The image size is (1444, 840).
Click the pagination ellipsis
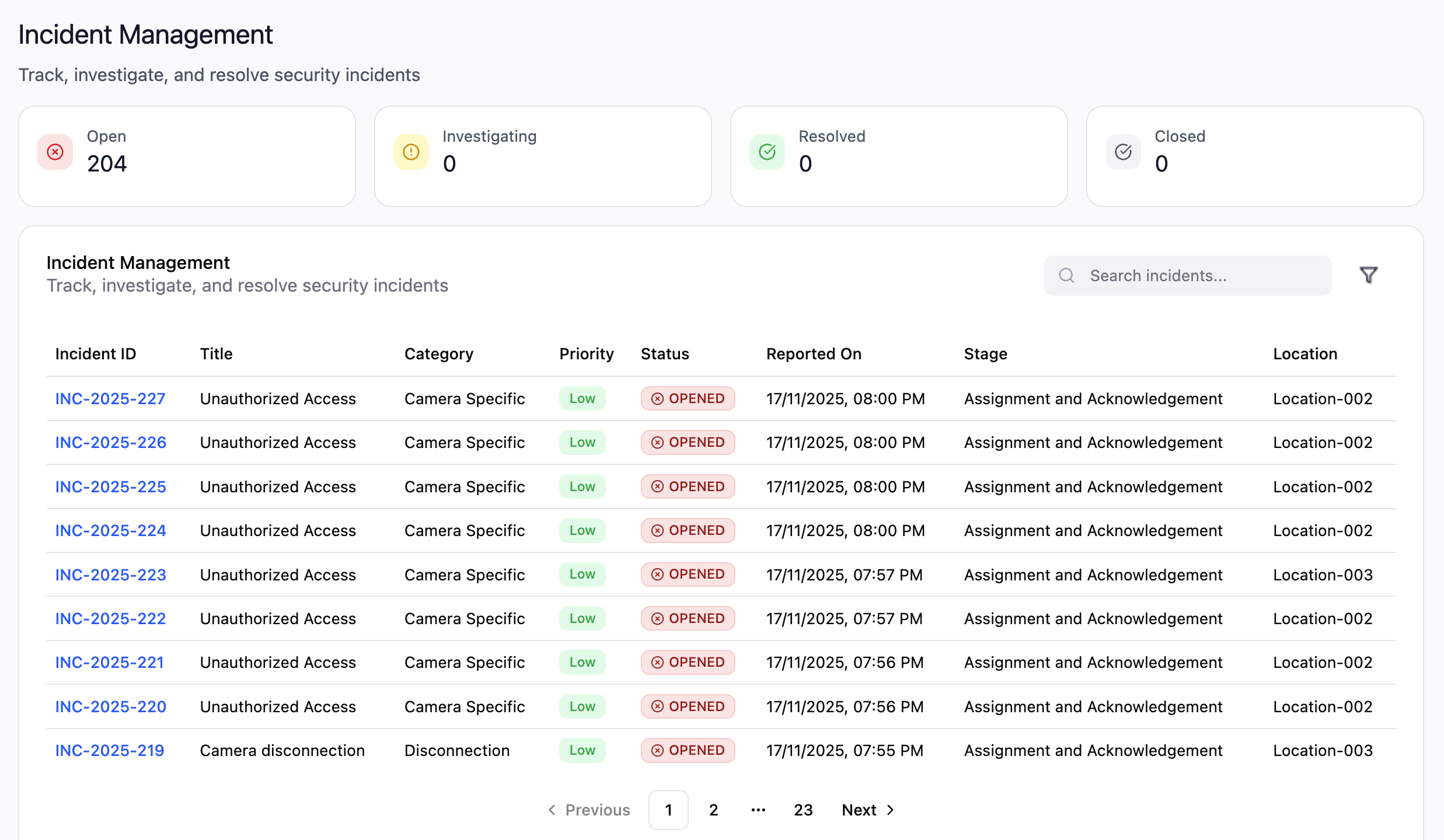point(758,810)
